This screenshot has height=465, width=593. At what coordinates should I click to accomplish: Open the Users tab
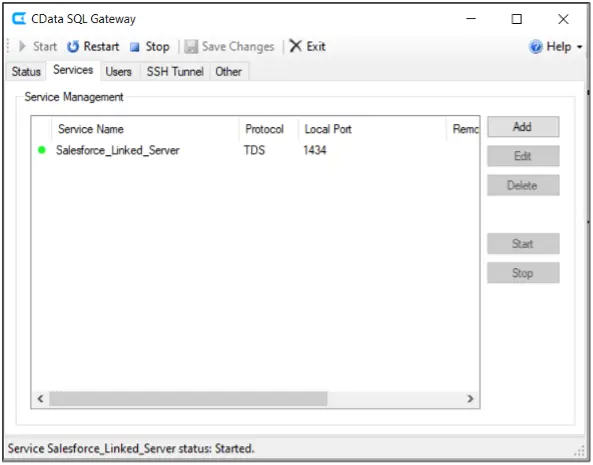[x=118, y=71]
